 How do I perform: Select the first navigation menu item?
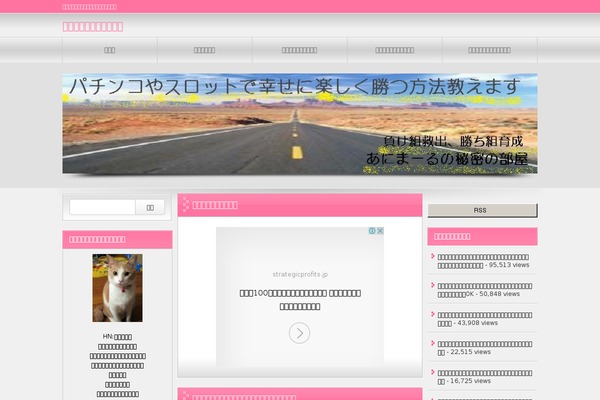110,50
